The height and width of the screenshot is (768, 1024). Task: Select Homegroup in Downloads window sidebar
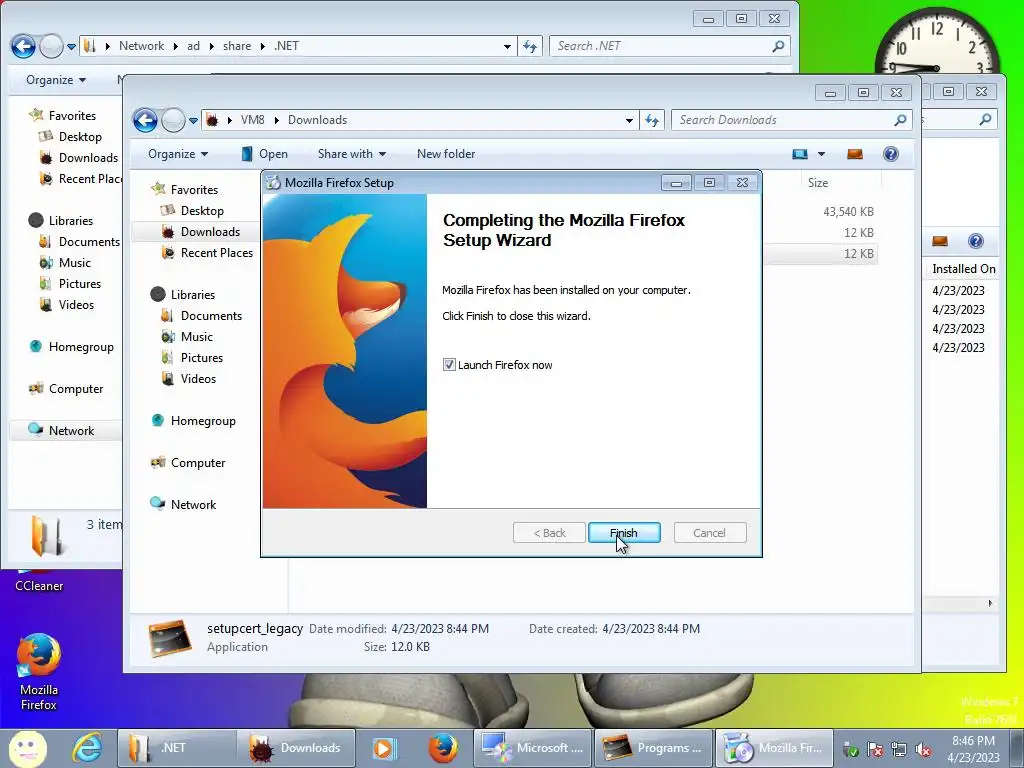202,421
